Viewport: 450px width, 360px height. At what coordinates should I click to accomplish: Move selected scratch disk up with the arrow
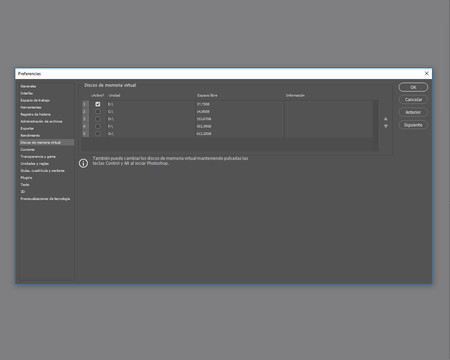point(386,119)
